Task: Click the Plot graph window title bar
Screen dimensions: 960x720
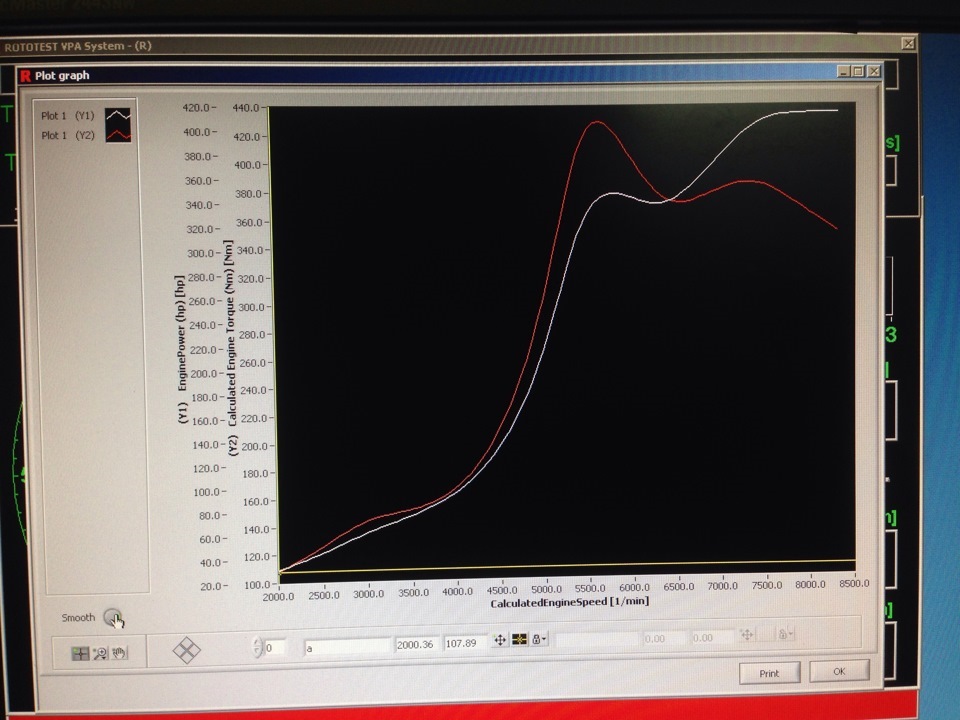Action: (429, 74)
